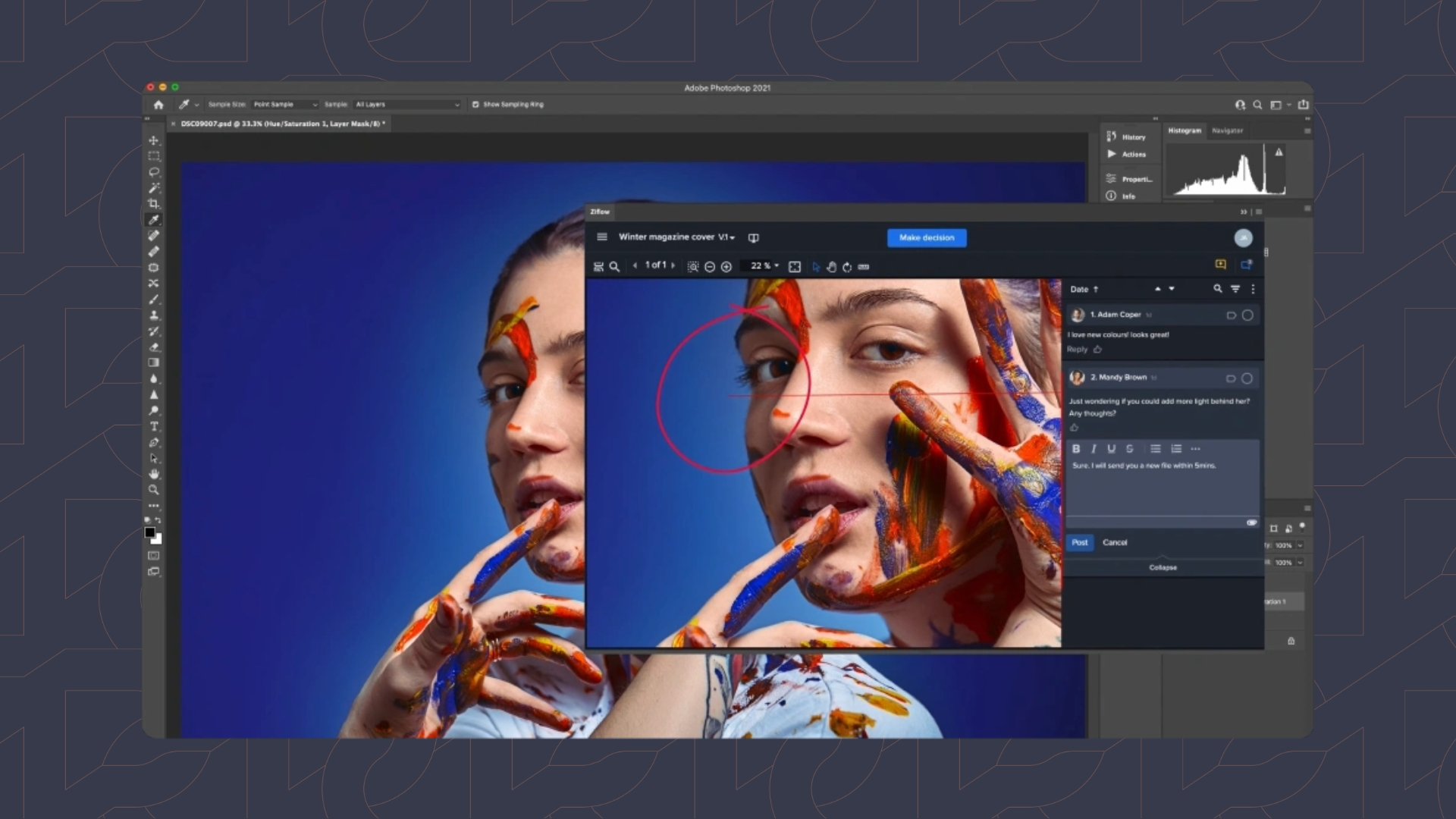Go to next page in Ziflow
The height and width of the screenshot is (819, 1456).
[673, 265]
